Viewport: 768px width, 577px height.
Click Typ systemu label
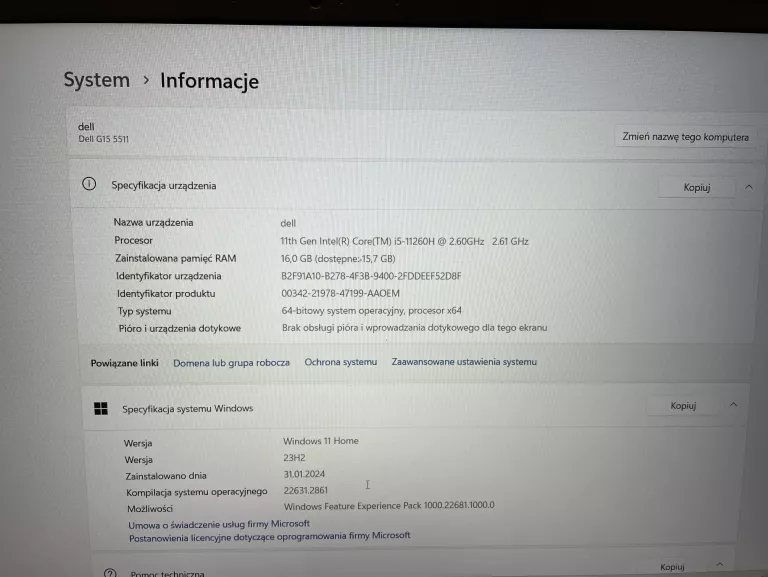(144, 311)
